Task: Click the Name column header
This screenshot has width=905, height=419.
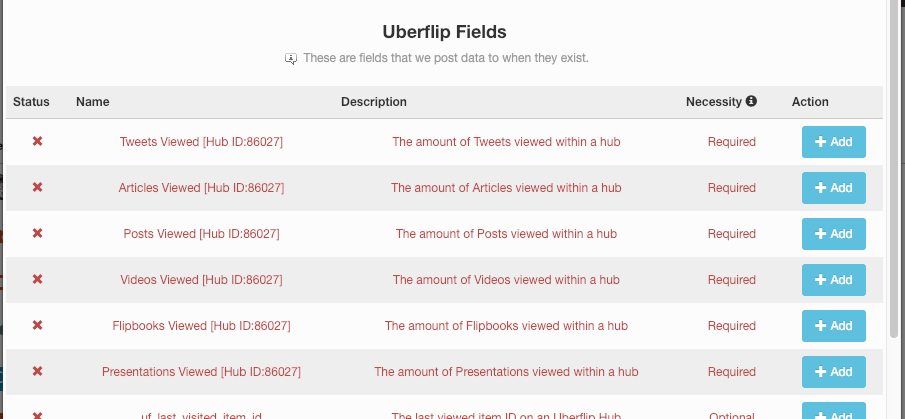Action: (92, 102)
